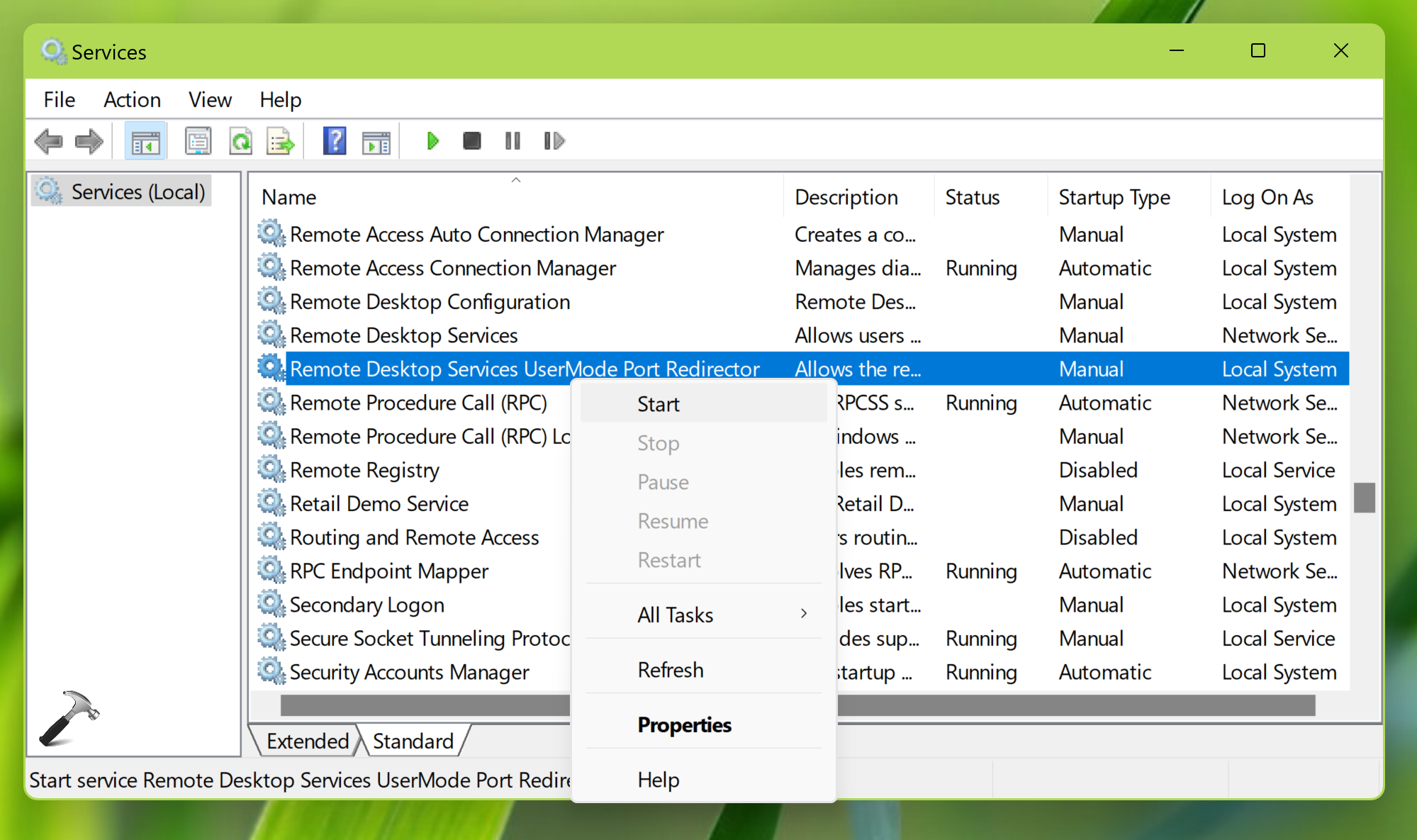This screenshot has height=840, width=1417.
Task: Click the Export List toolbar icon
Action: (x=281, y=141)
